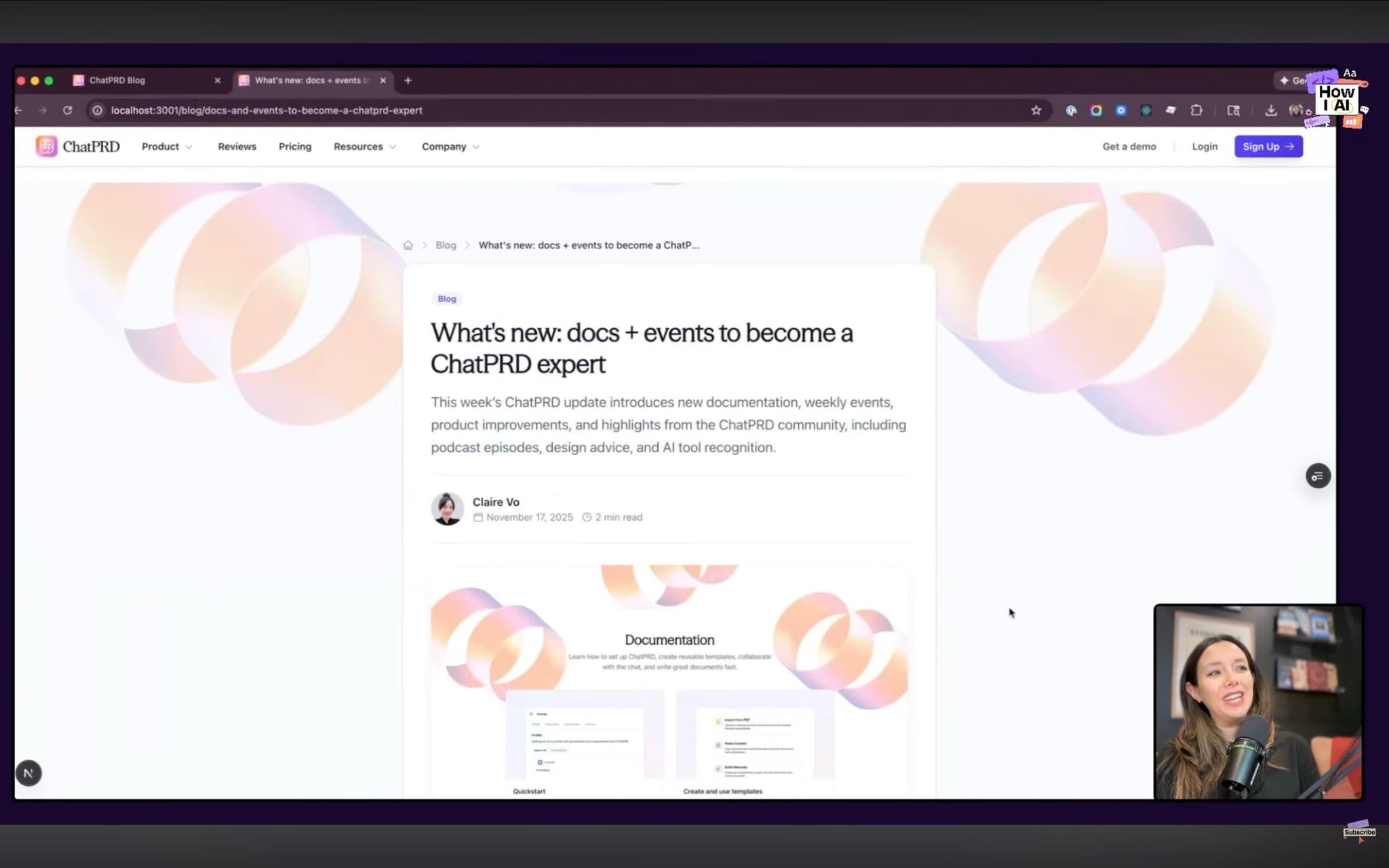This screenshot has width=1389, height=868.
Task: Expand the Product dropdown menu
Action: (166, 146)
